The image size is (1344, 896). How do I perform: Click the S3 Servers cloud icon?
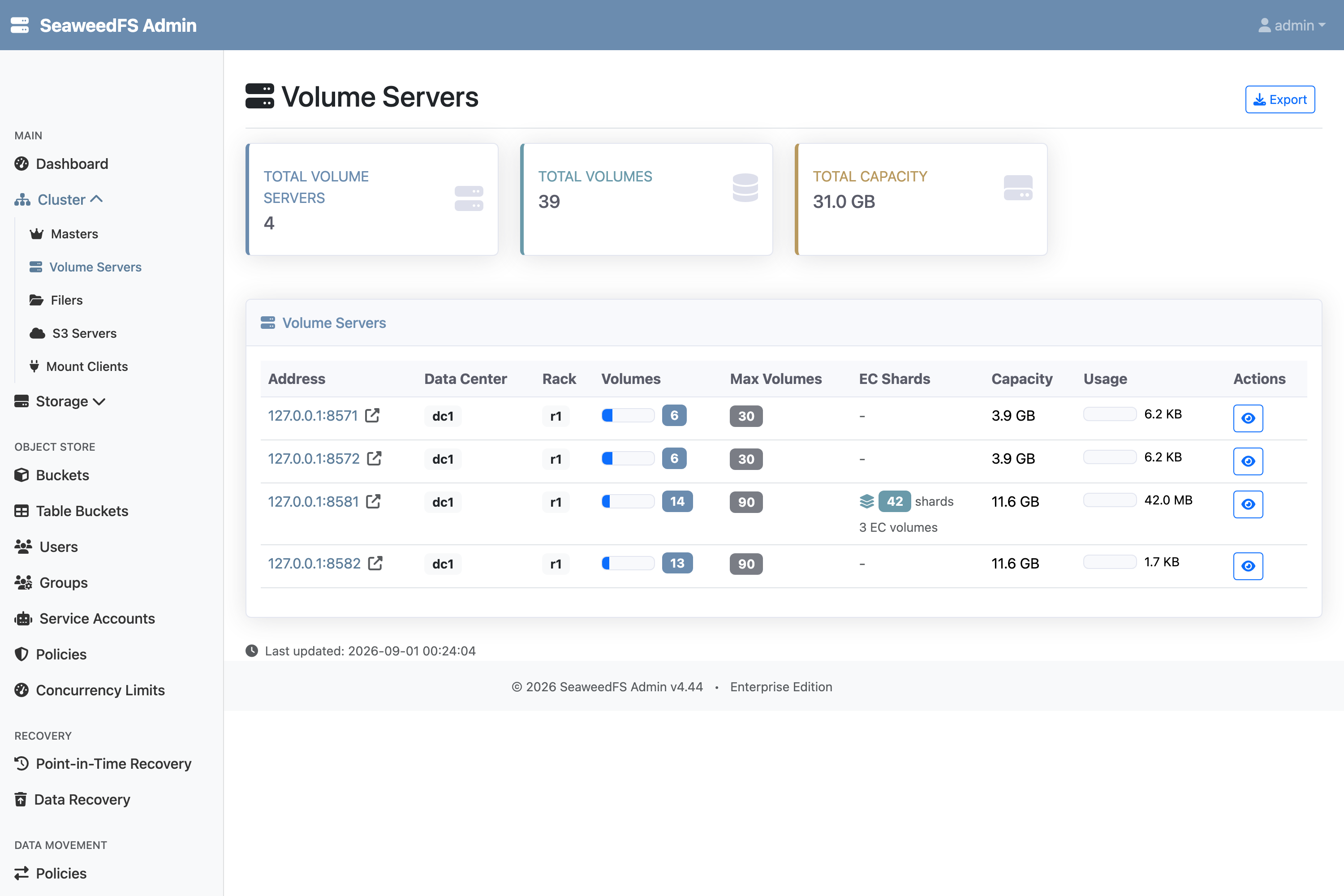point(37,333)
